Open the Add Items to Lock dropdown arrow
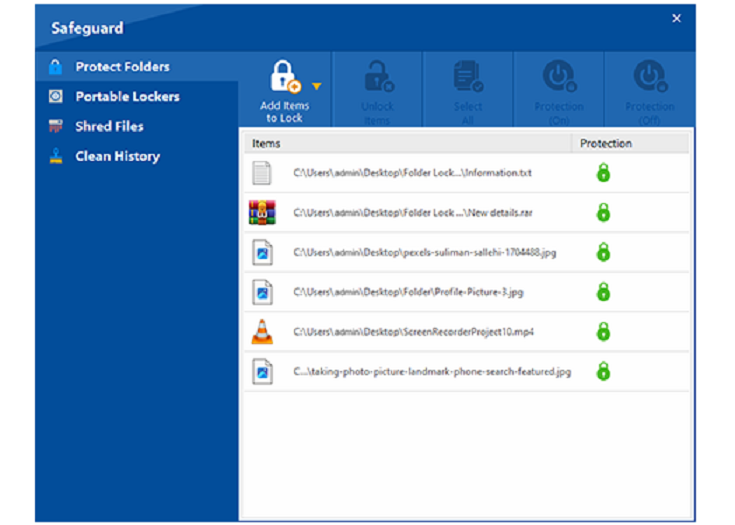 (317, 86)
